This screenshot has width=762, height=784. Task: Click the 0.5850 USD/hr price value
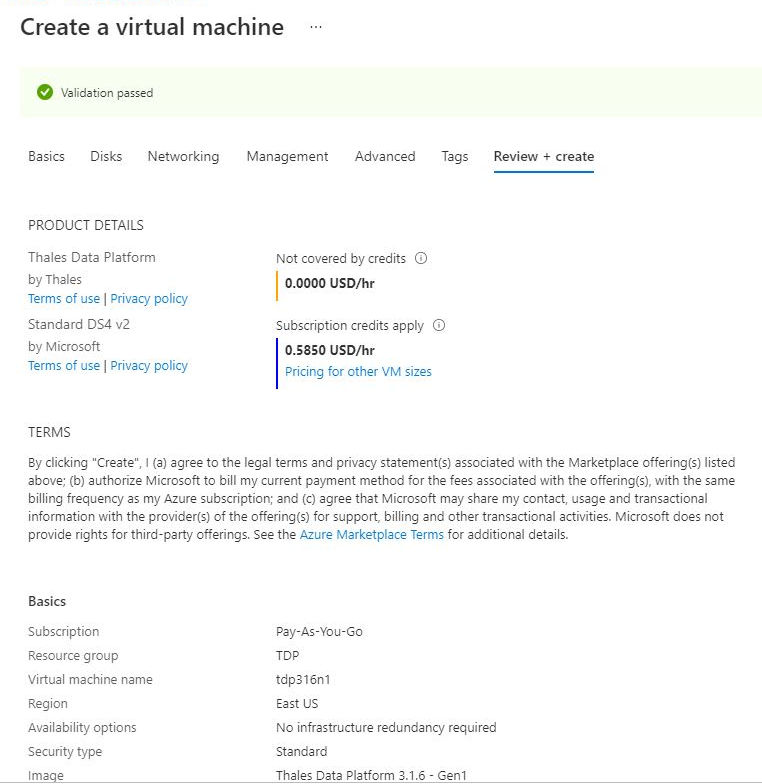[x=330, y=350]
